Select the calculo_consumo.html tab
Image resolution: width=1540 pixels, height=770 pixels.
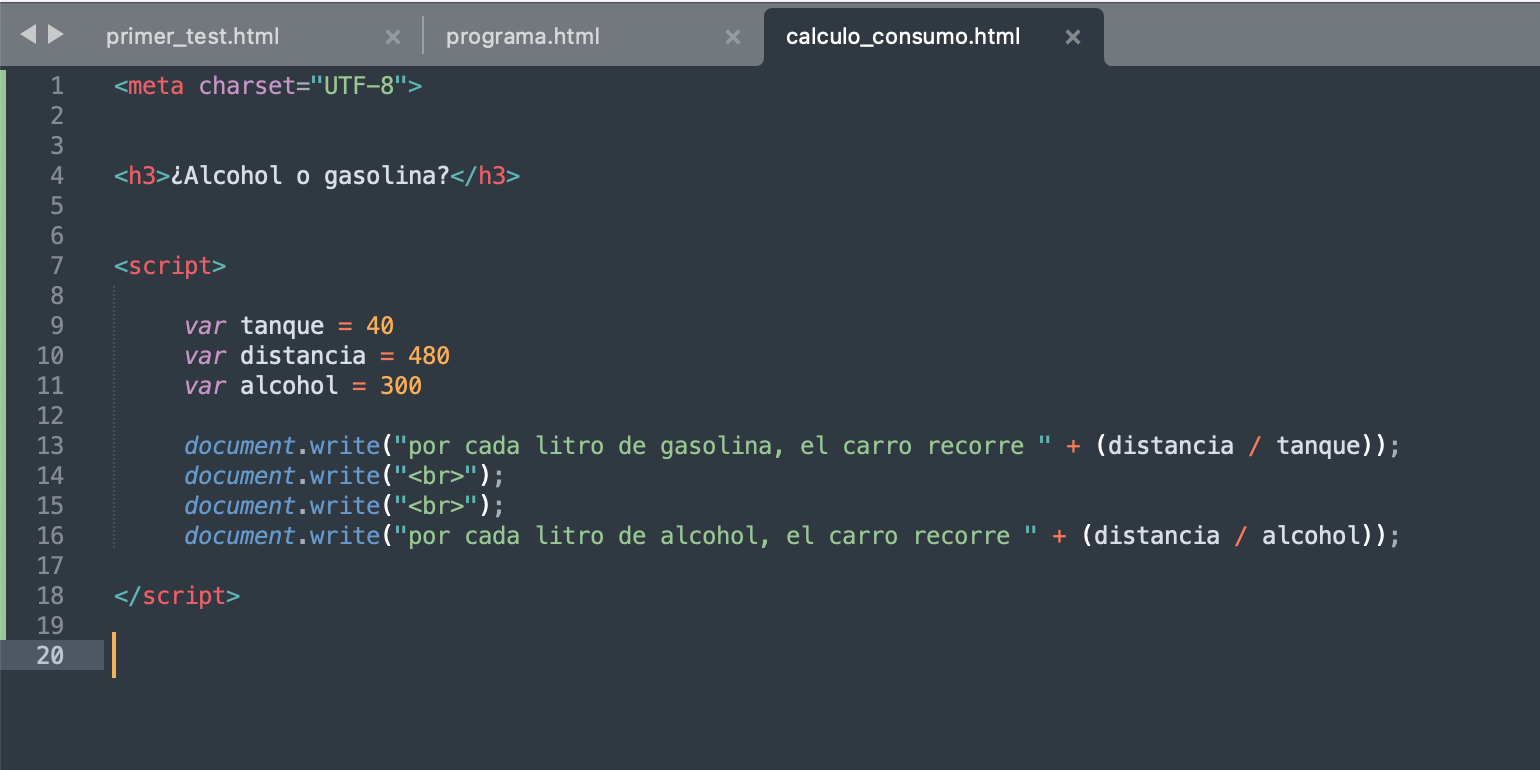pos(903,37)
